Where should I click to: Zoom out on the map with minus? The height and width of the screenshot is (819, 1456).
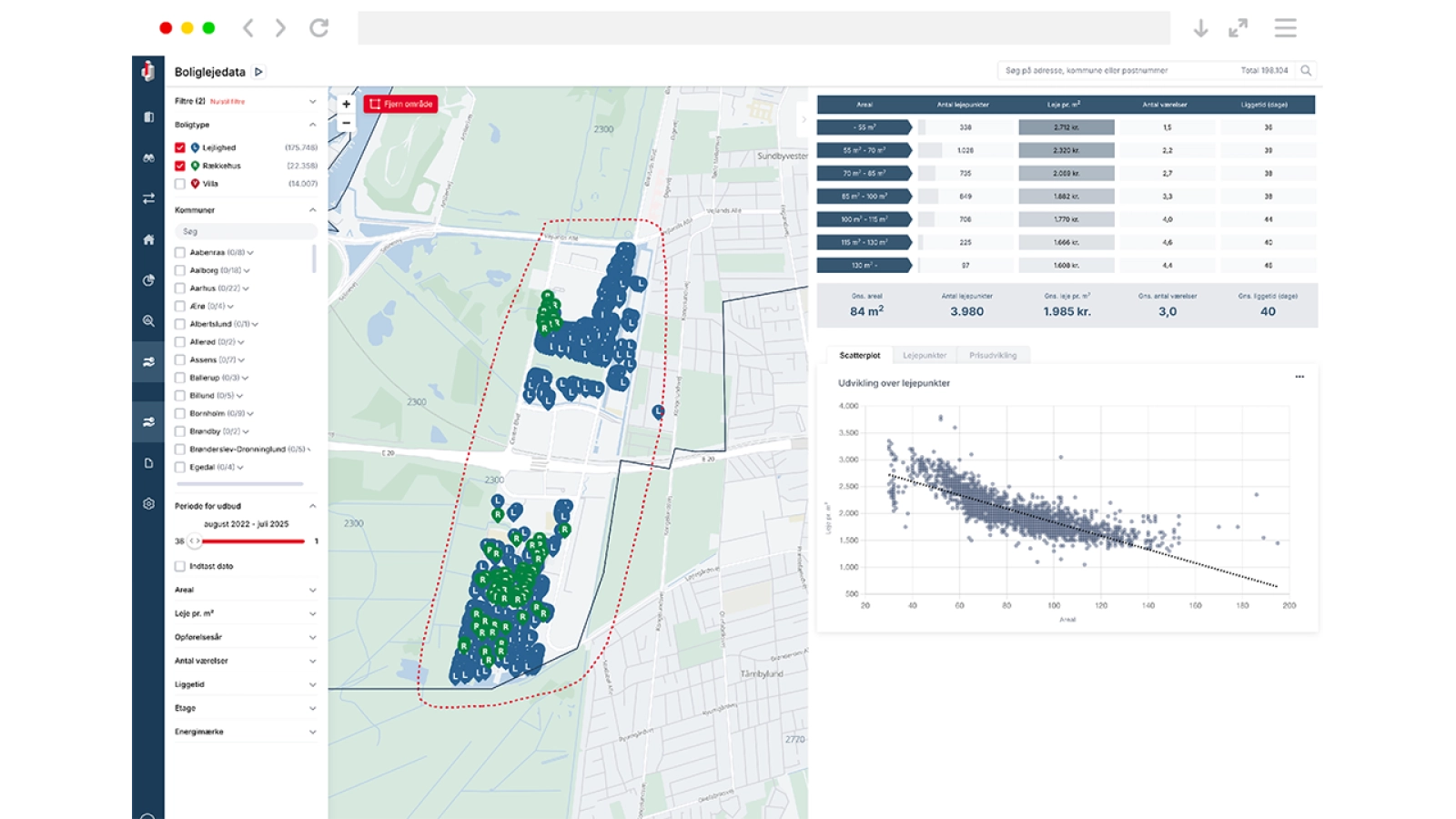tap(346, 123)
